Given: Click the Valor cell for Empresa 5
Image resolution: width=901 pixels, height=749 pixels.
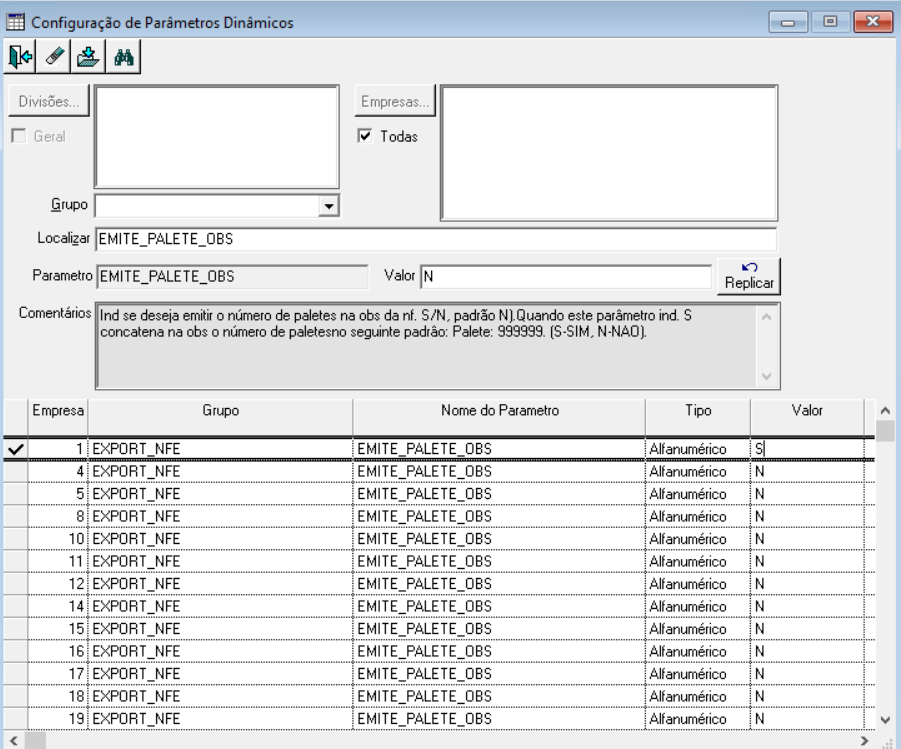Looking at the screenshot, I should tap(807, 494).
